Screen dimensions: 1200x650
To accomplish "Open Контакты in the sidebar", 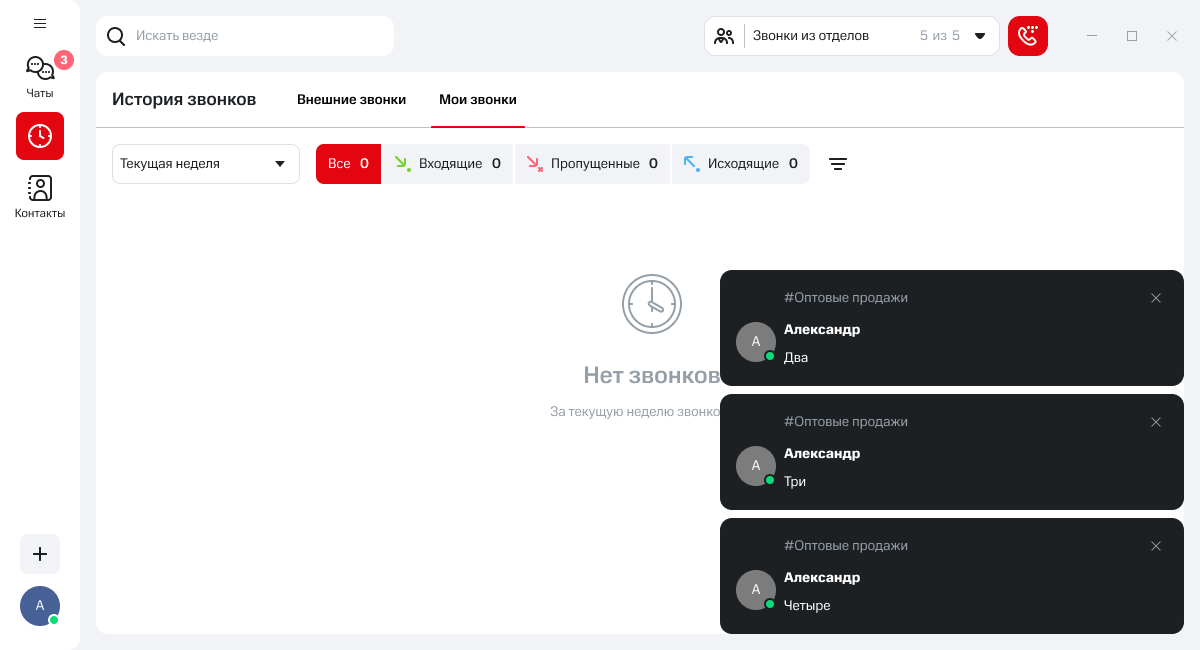I will [40, 196].
